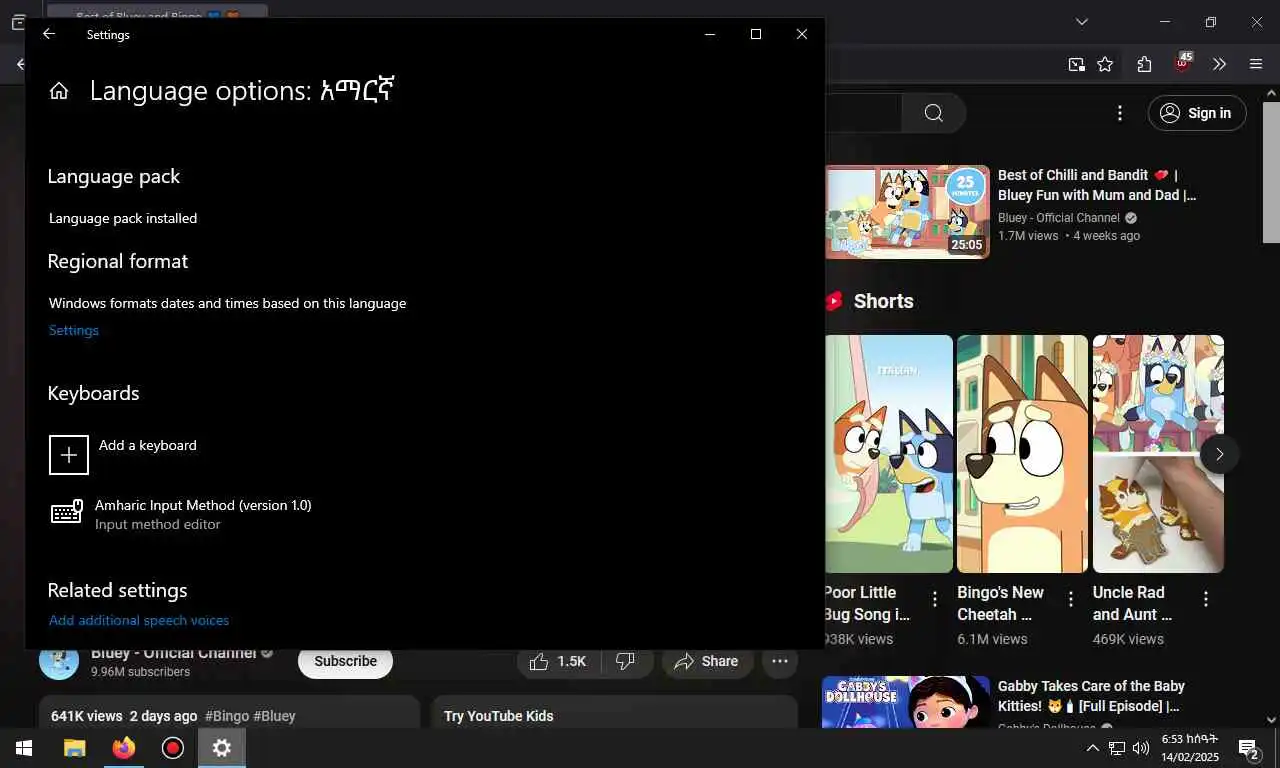
Task: Open Best of Chilli and Bandit video title
Action: [1097, 185]
